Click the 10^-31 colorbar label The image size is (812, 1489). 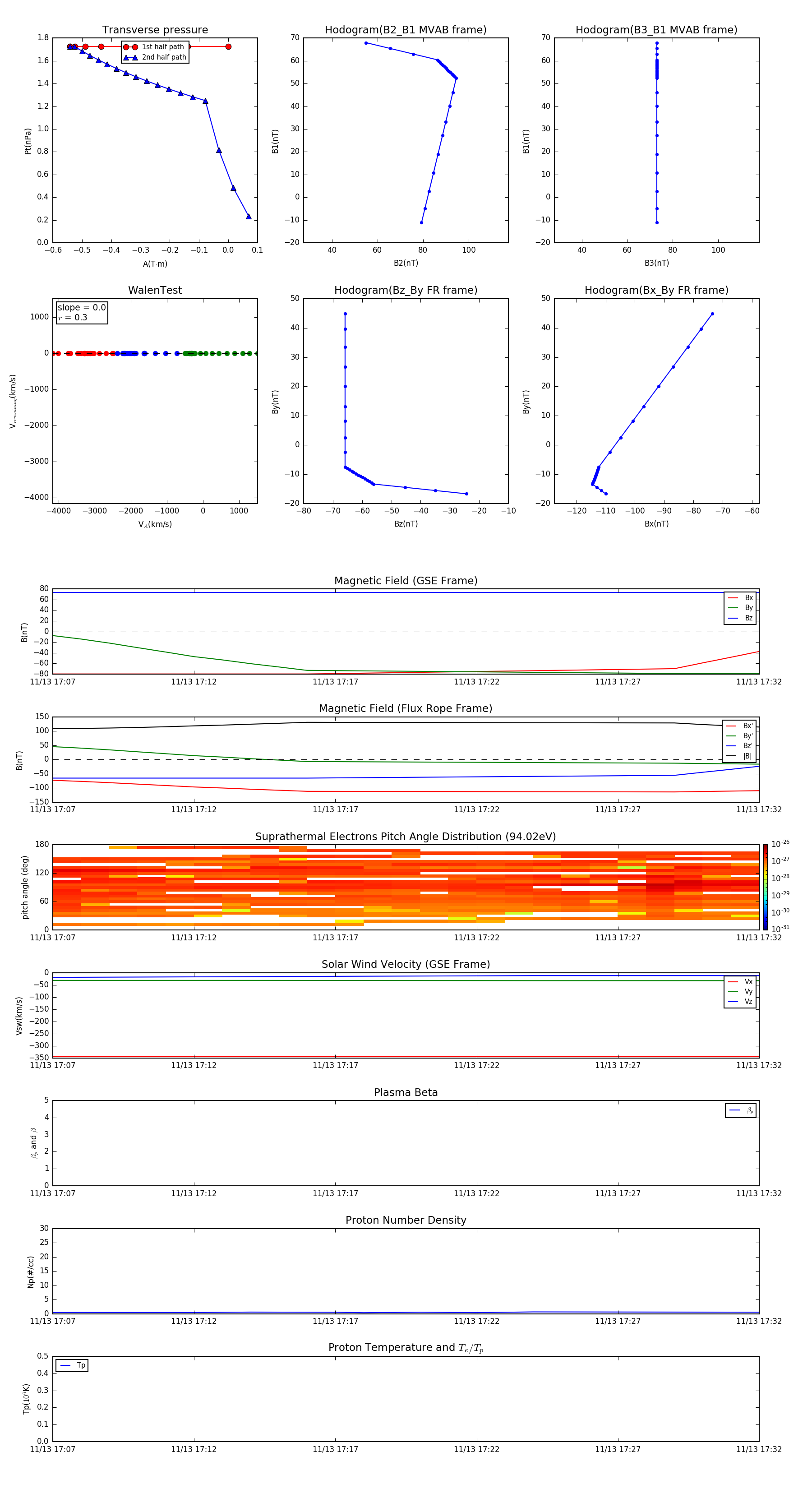[780, 929]
